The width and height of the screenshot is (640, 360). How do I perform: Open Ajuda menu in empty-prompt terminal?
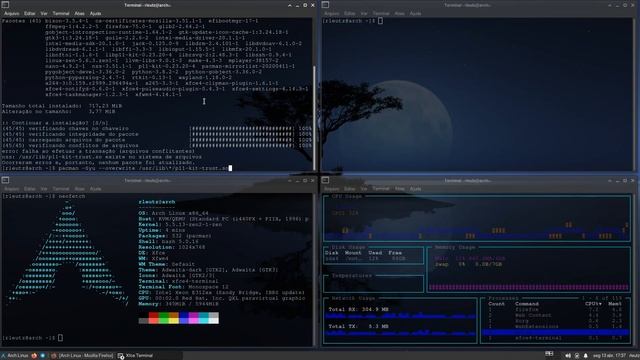[416, 13]
